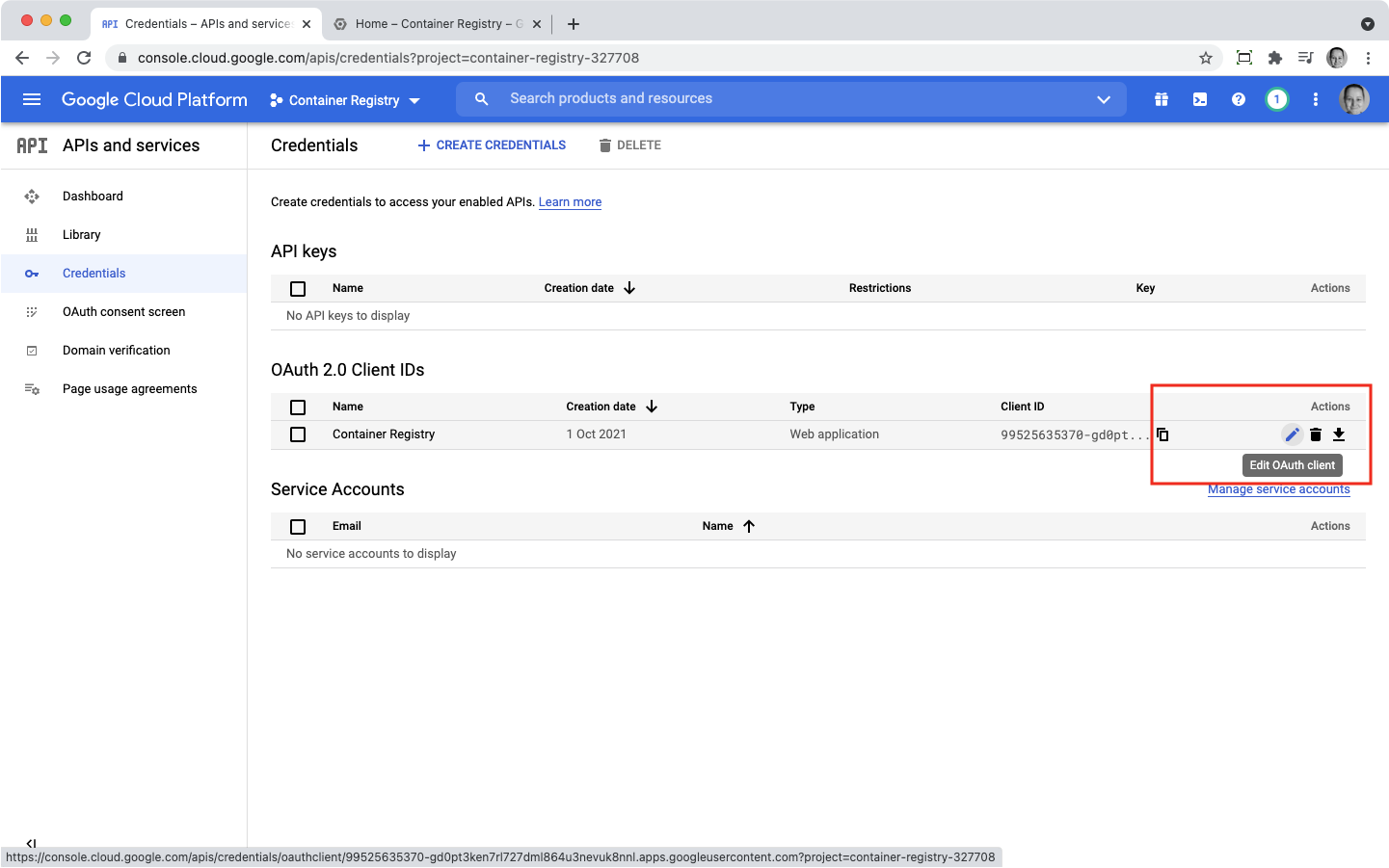
Task: View the notifications badge
Action: pos(1277,99)
